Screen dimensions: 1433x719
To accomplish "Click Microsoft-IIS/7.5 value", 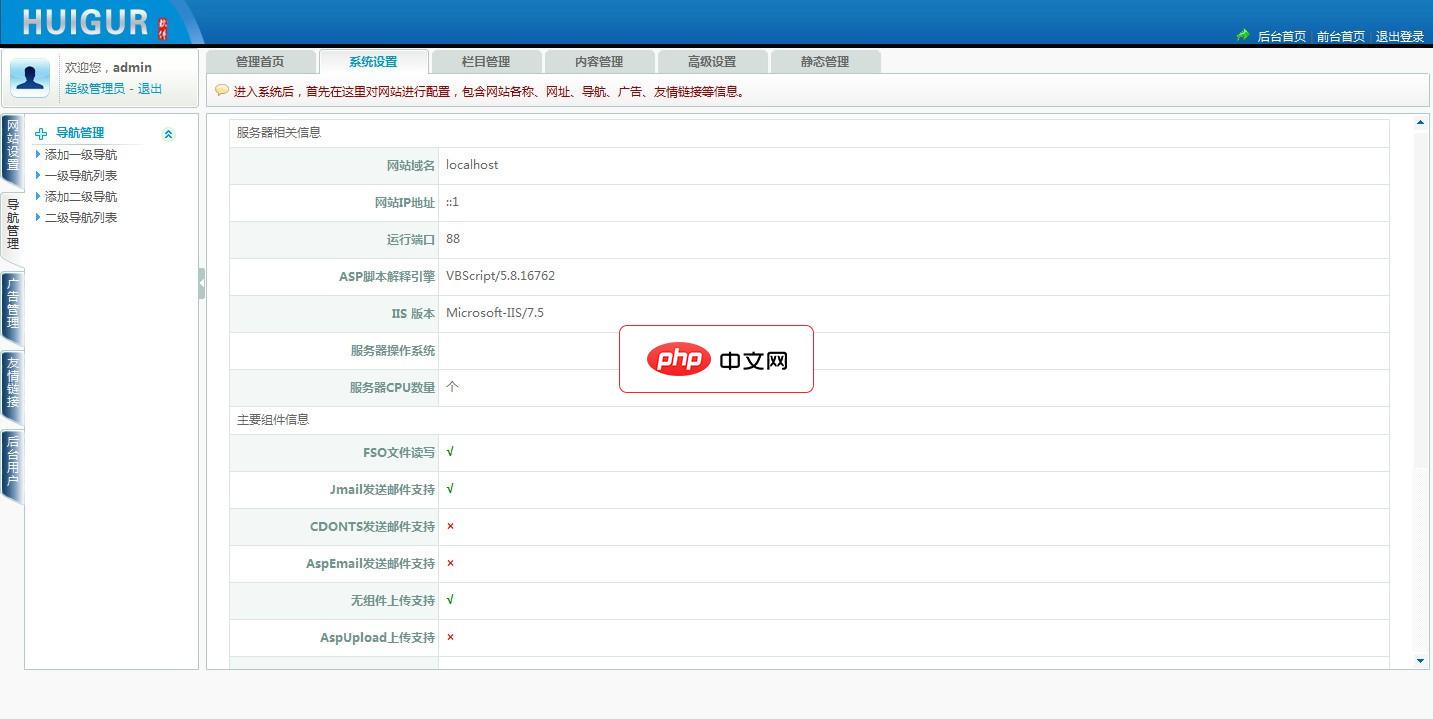I will [495, 313].
